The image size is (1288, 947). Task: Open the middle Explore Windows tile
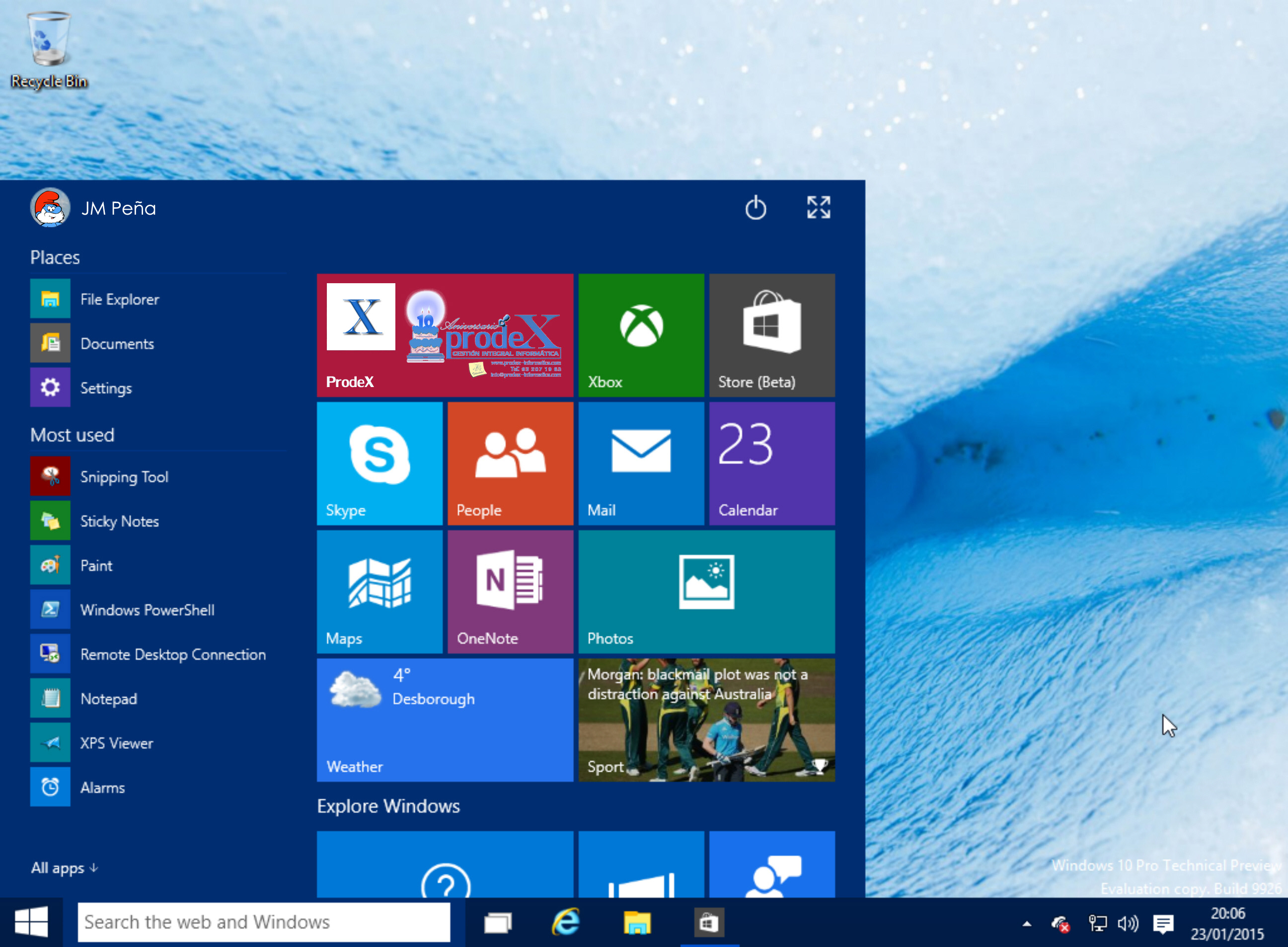point(641,865)
